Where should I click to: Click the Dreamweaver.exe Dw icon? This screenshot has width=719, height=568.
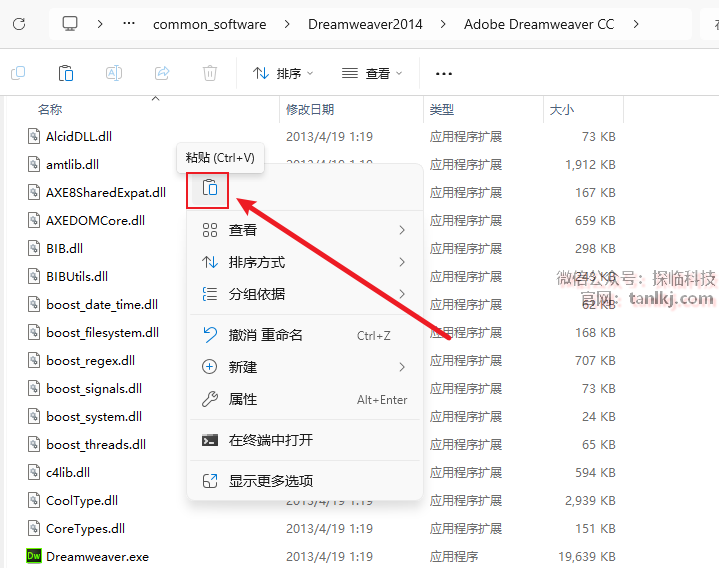pos(33,556)
